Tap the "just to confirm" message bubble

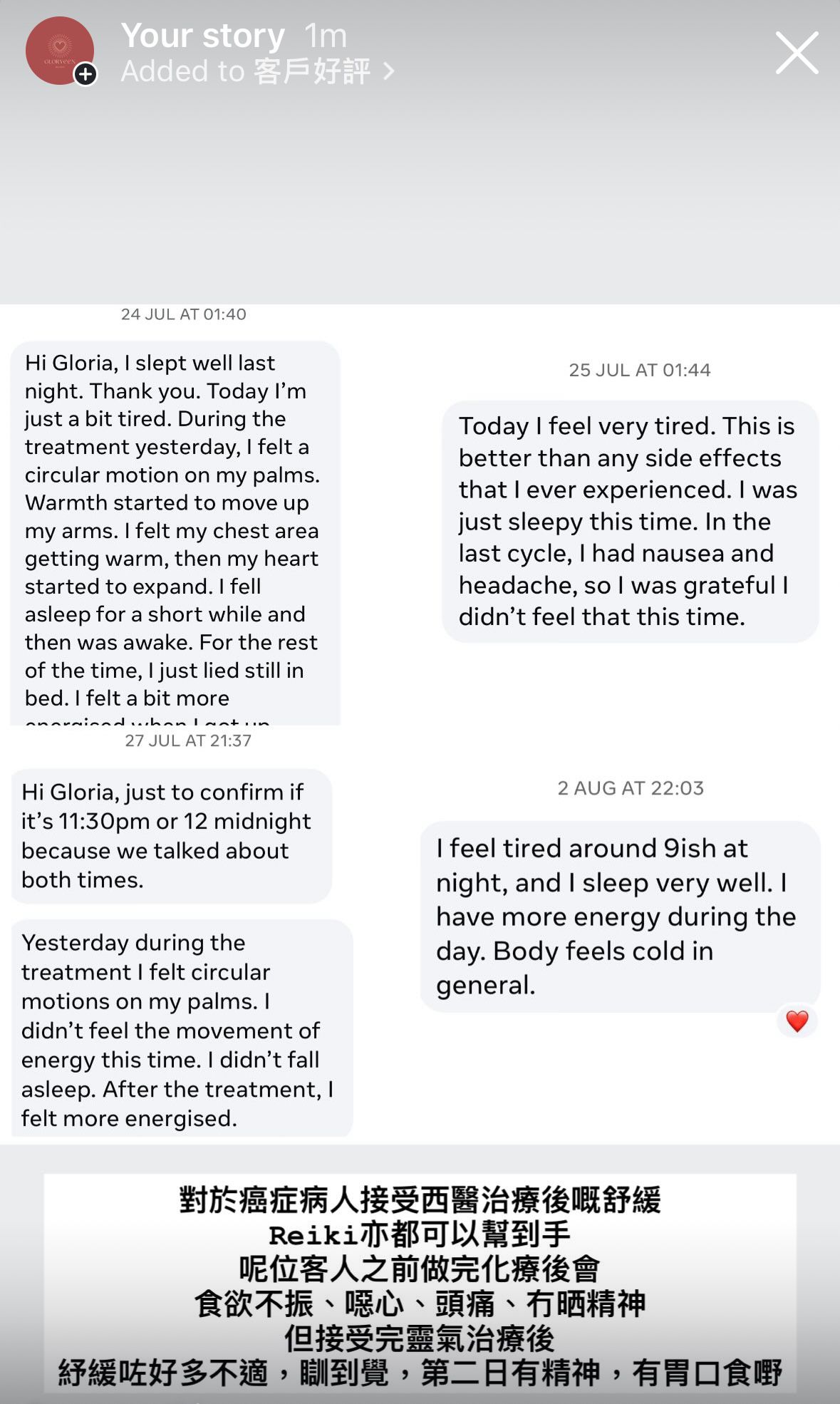point(171,836)
